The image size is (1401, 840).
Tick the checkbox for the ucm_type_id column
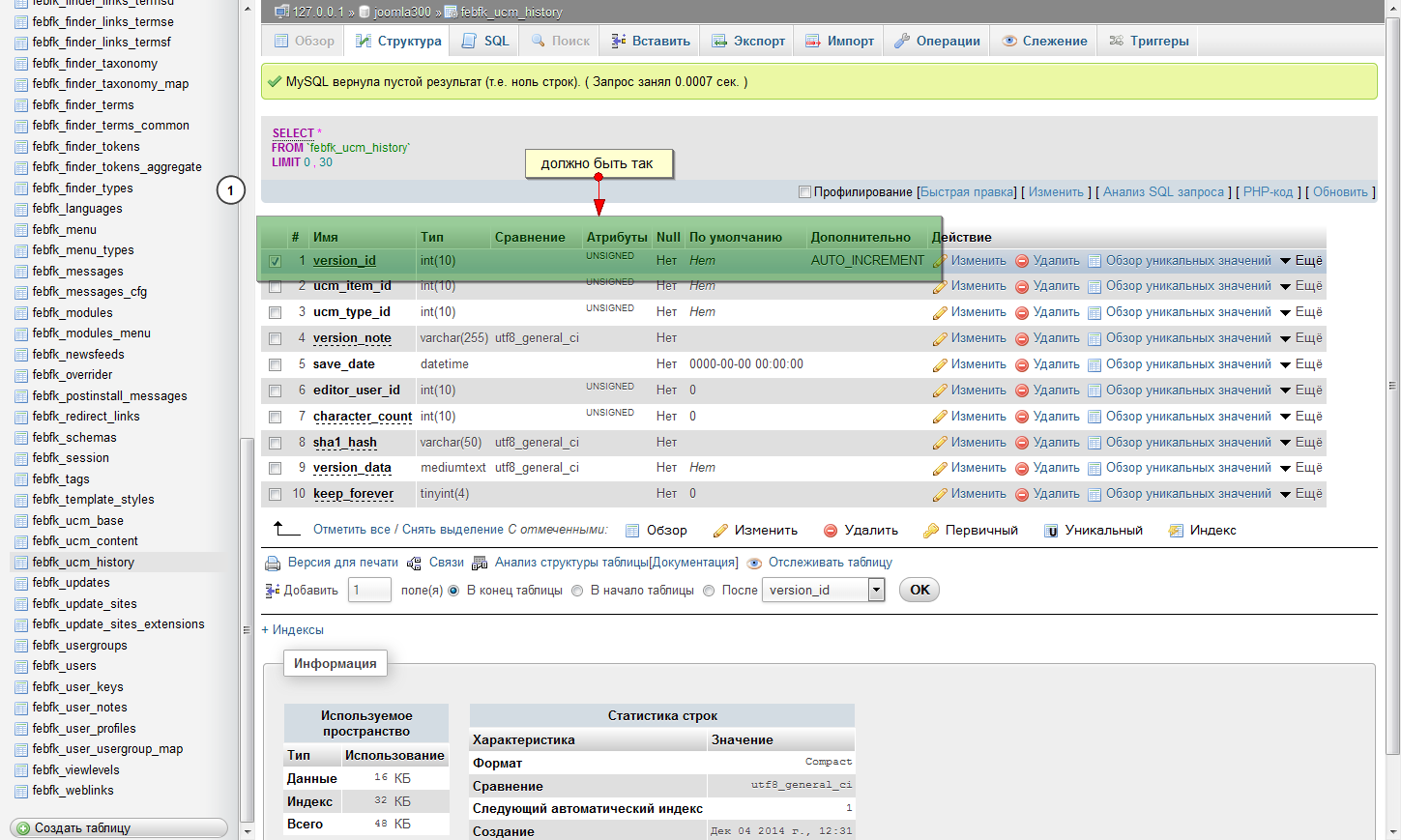[x=276, y=313]
